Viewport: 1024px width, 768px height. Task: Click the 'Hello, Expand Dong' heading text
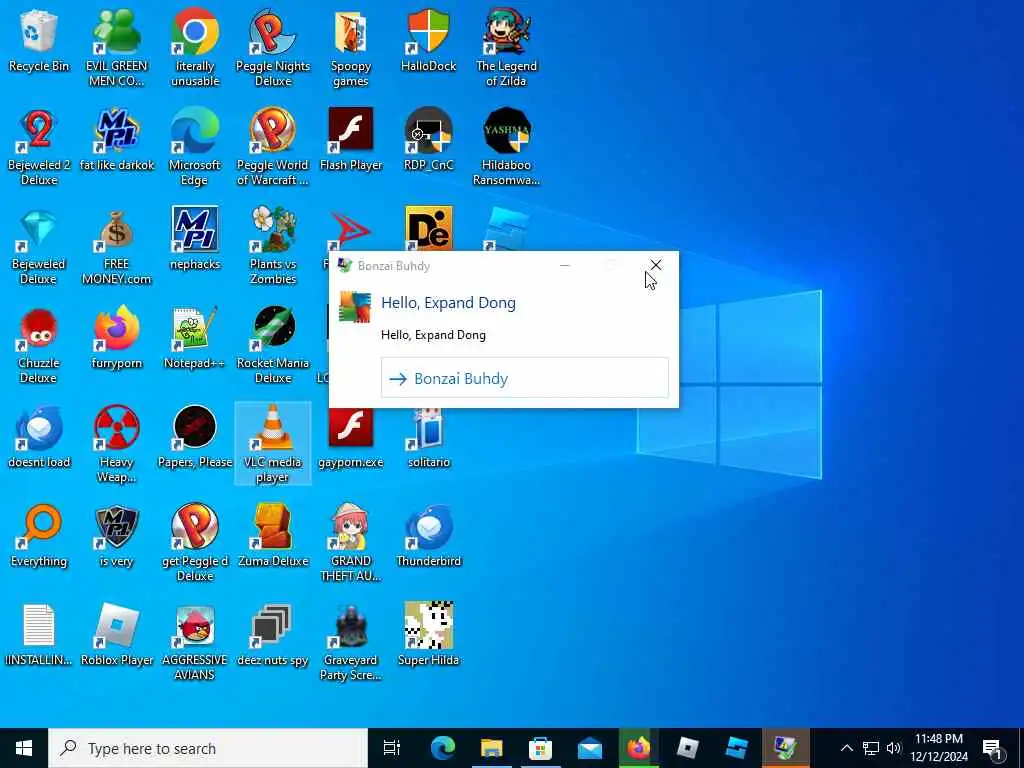448,303
